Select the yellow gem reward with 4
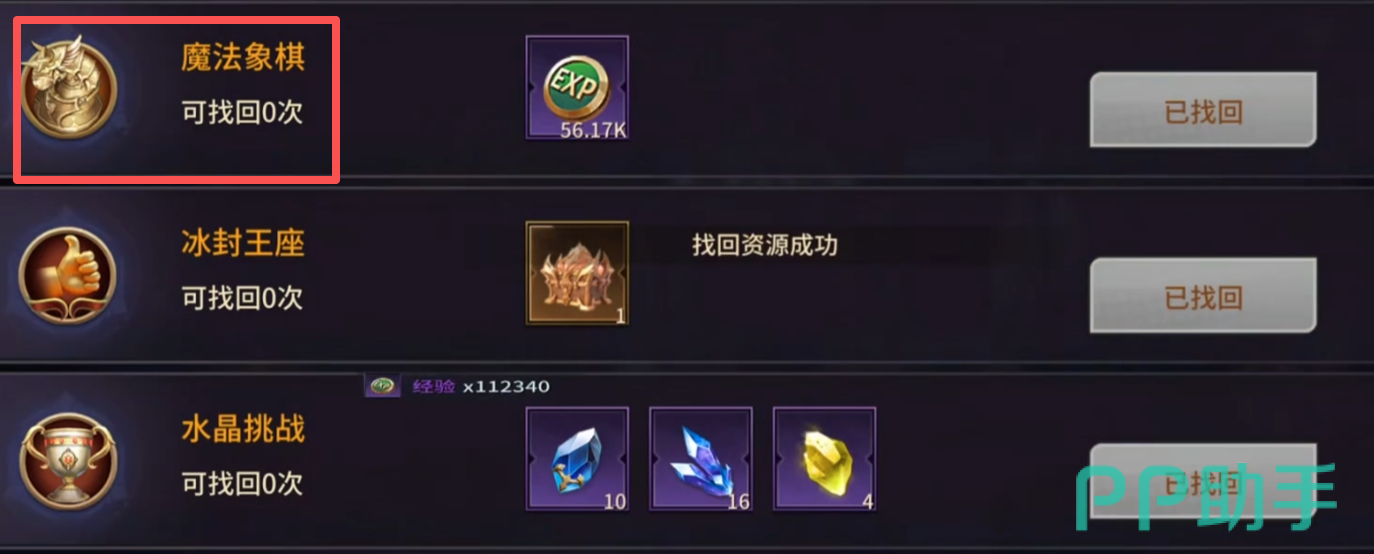This screenshot has height=554, width=1374. (825, 459)
